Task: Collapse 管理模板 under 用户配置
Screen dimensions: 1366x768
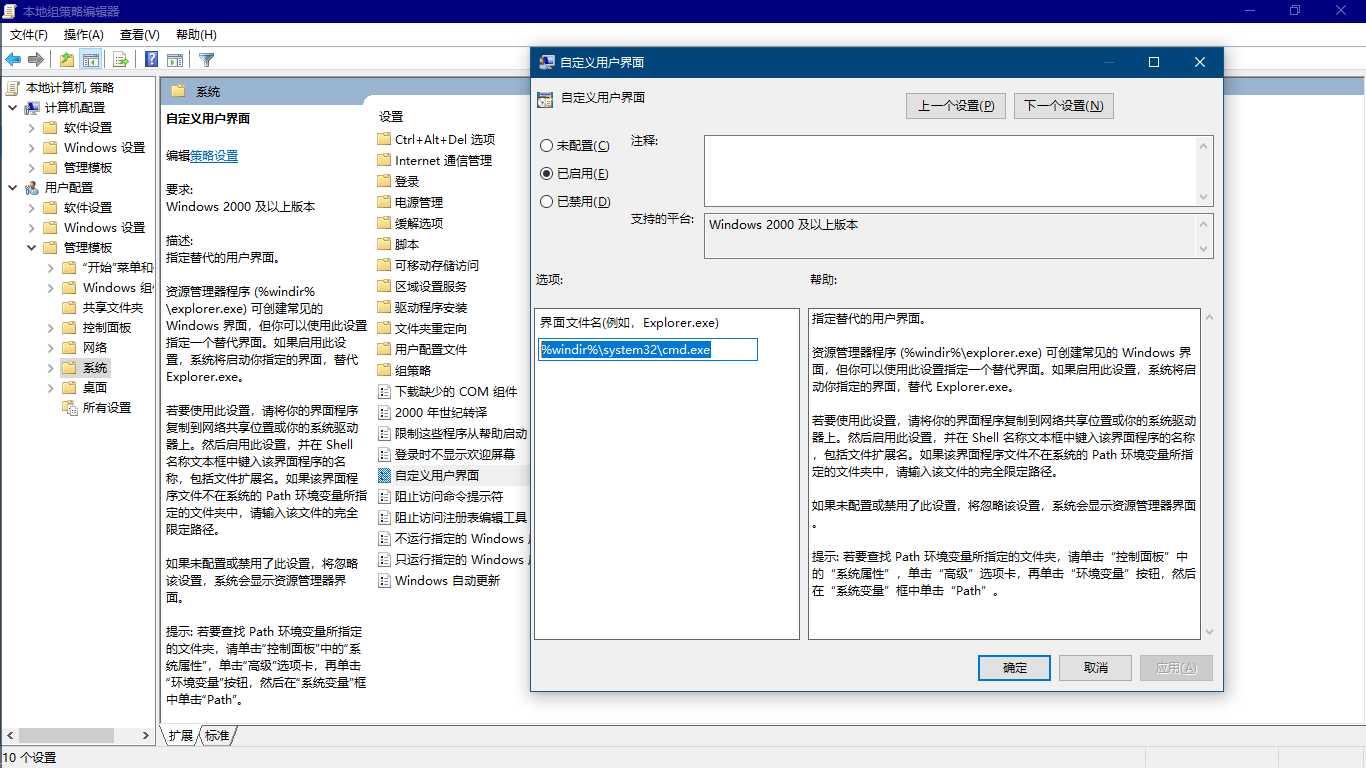Action: click(x=31, y=248)
